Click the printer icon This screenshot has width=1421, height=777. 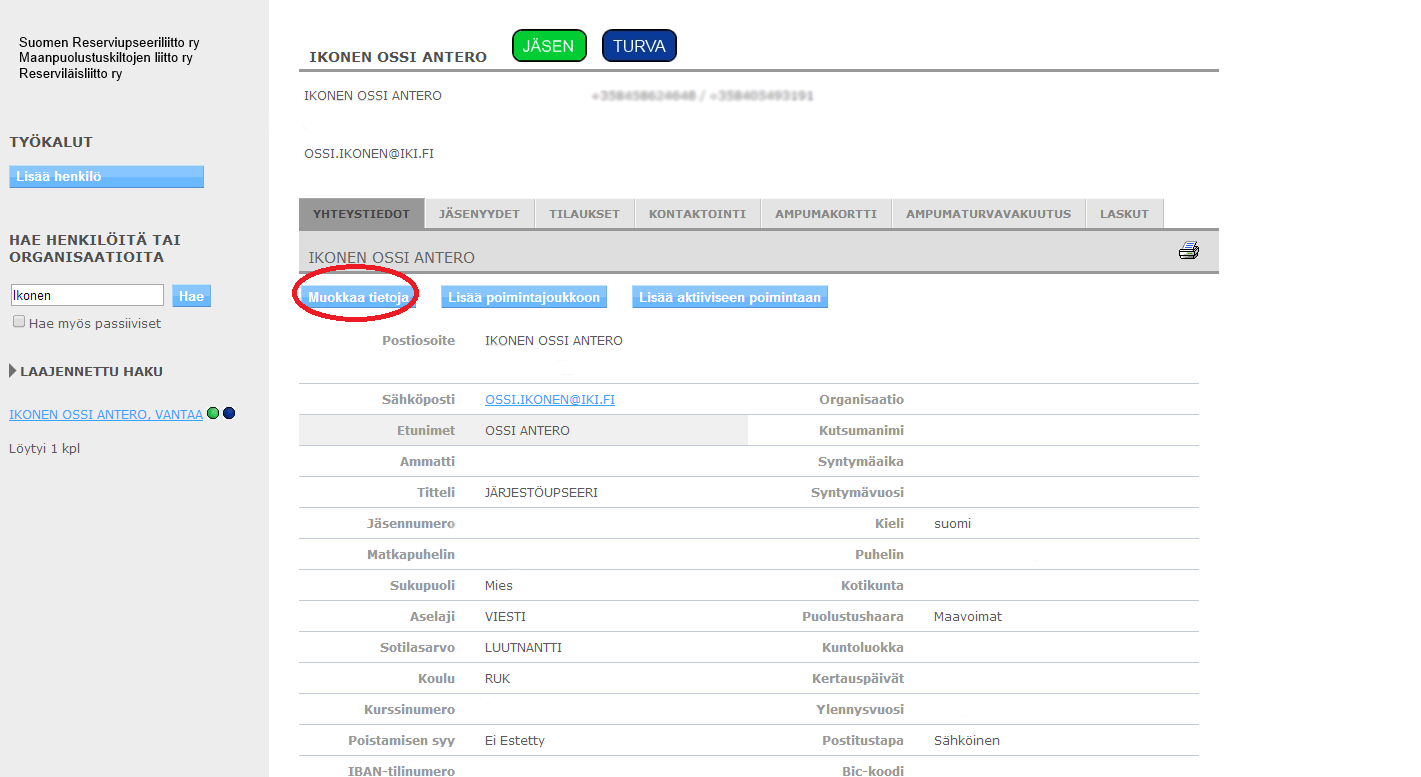click(x=1188, y=251)
